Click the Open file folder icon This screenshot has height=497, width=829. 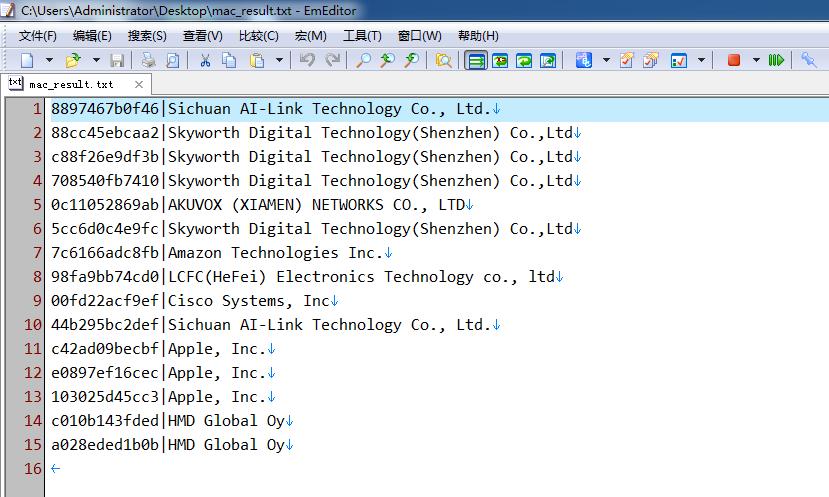pyautogui.click(x=73, y=61)
